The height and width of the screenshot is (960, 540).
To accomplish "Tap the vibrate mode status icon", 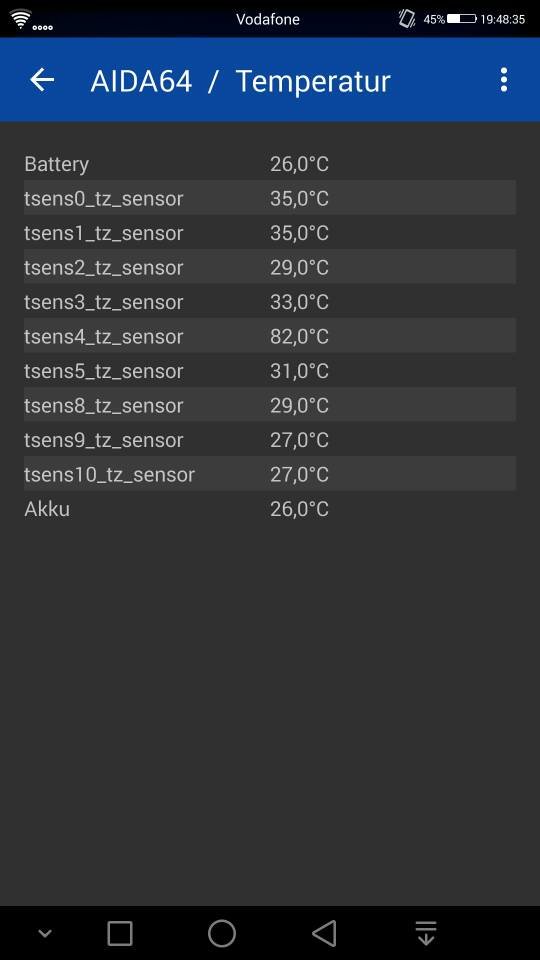I will point(407,19).
